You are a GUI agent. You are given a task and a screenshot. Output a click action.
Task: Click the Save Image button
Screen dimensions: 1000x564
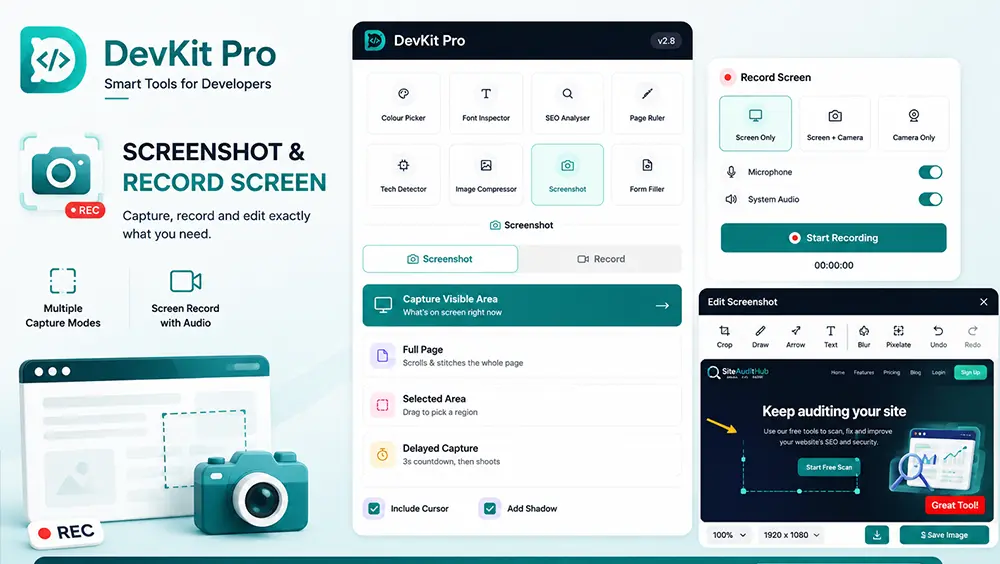coord(944,535)
